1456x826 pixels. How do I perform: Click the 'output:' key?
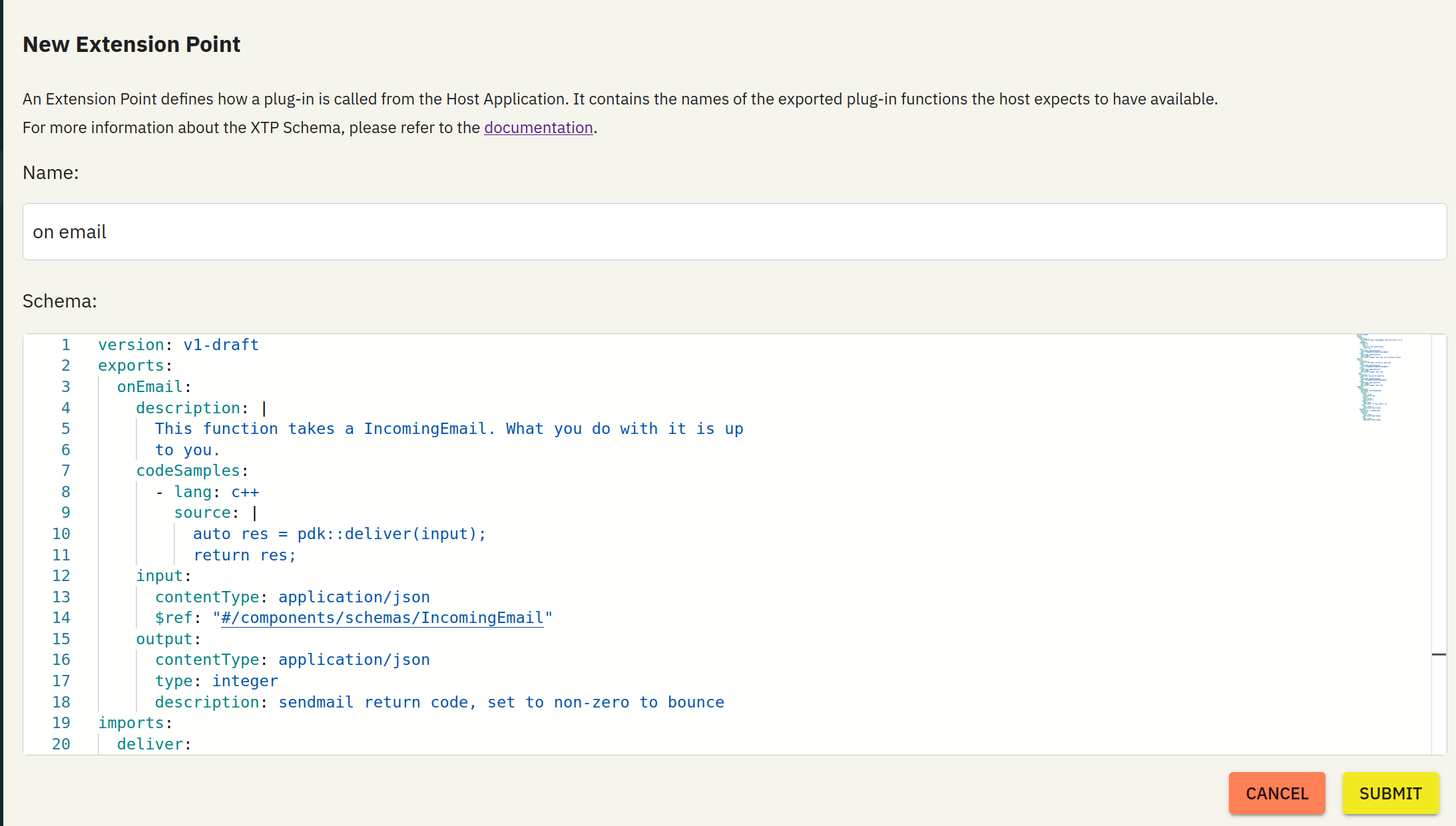(x=168, y=639)
